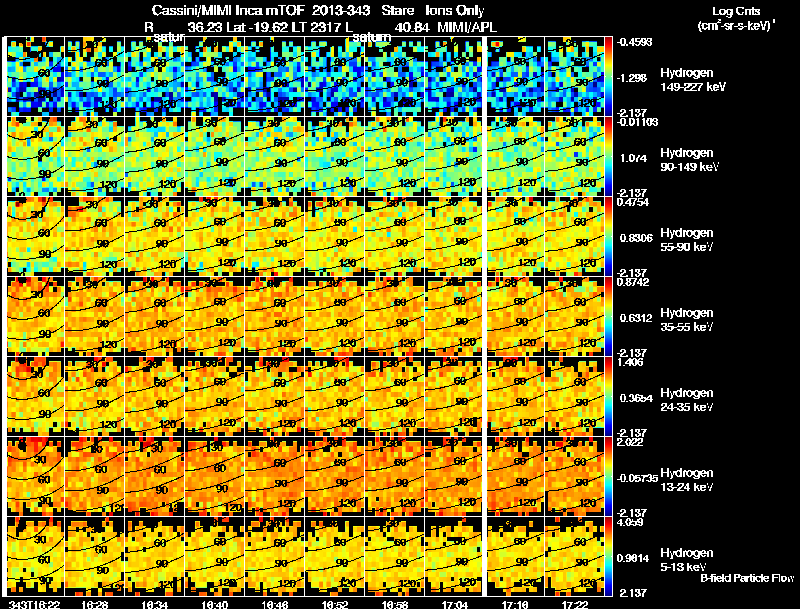Select the 'Hydrogen 55-90 keV' channel label
This screenshot has width=800, height=609.
[x=687, y=240]
